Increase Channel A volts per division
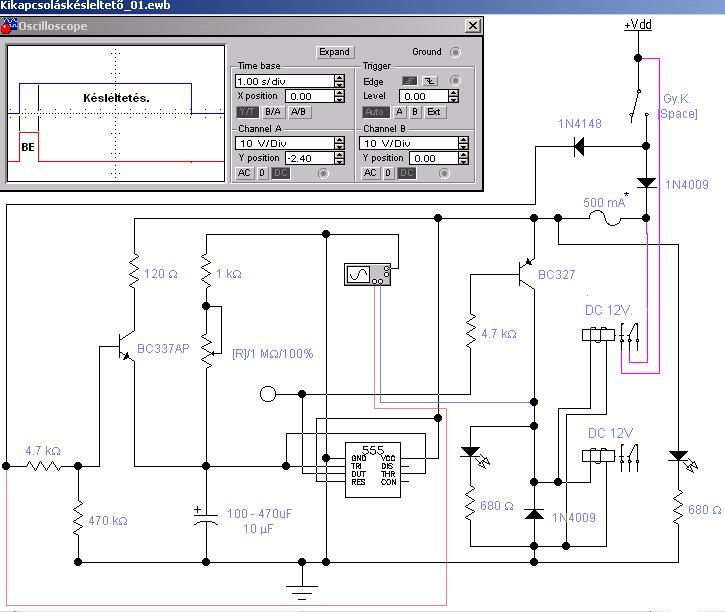The width and height of the screenshot is (725, 612). tap(339, 140)
